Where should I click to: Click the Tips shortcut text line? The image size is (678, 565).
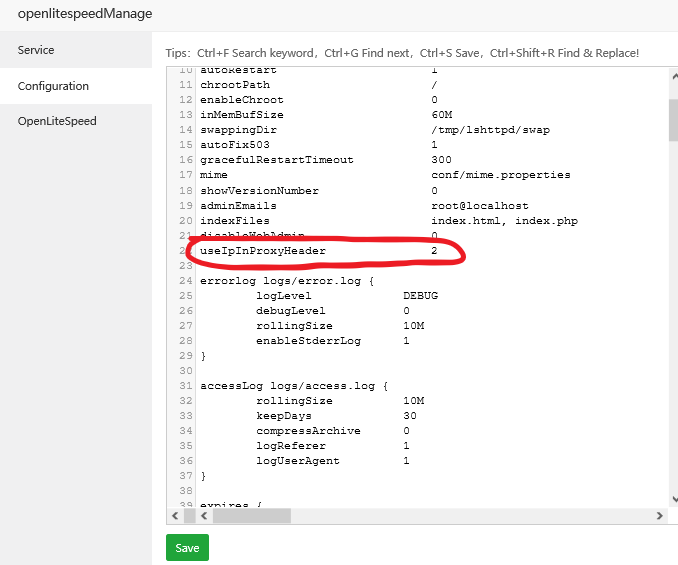[x=402, y=53]
